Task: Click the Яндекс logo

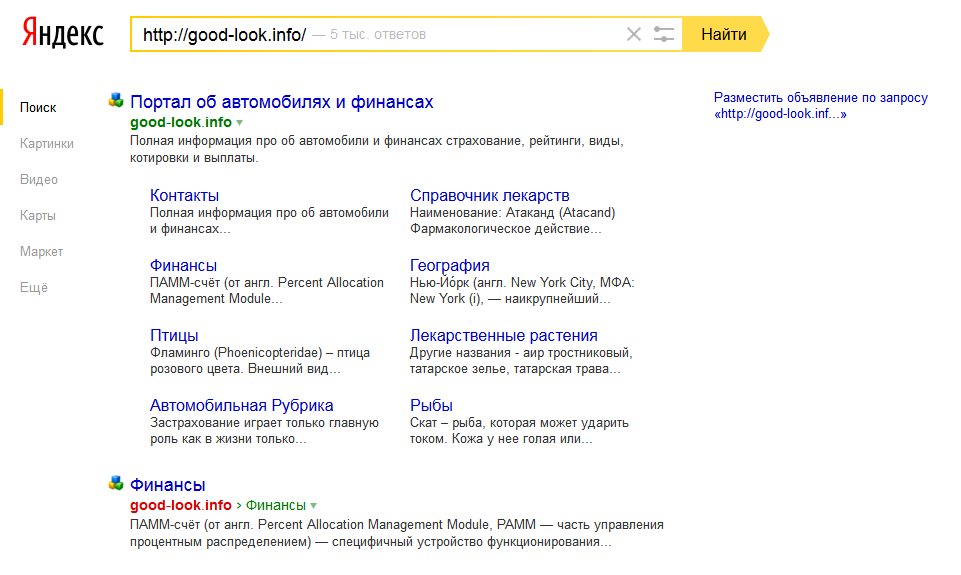Action: click(63, 33)
